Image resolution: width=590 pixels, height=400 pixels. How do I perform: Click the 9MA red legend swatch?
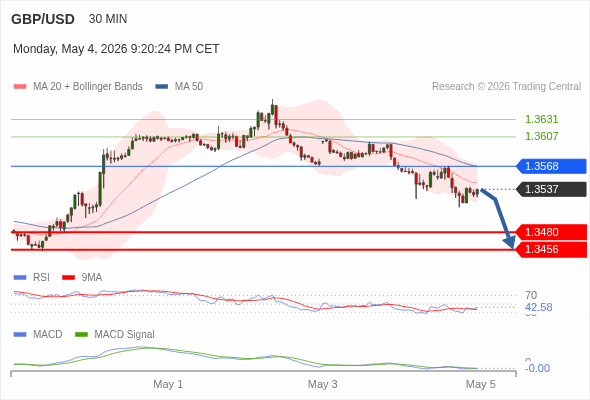click(68, 278)
